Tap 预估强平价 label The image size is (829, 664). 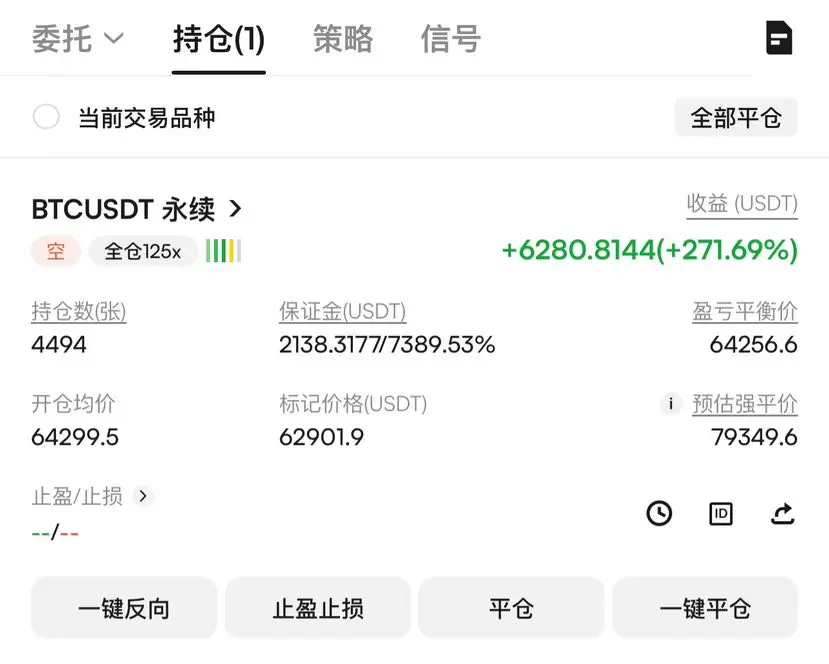click(745, 404)
